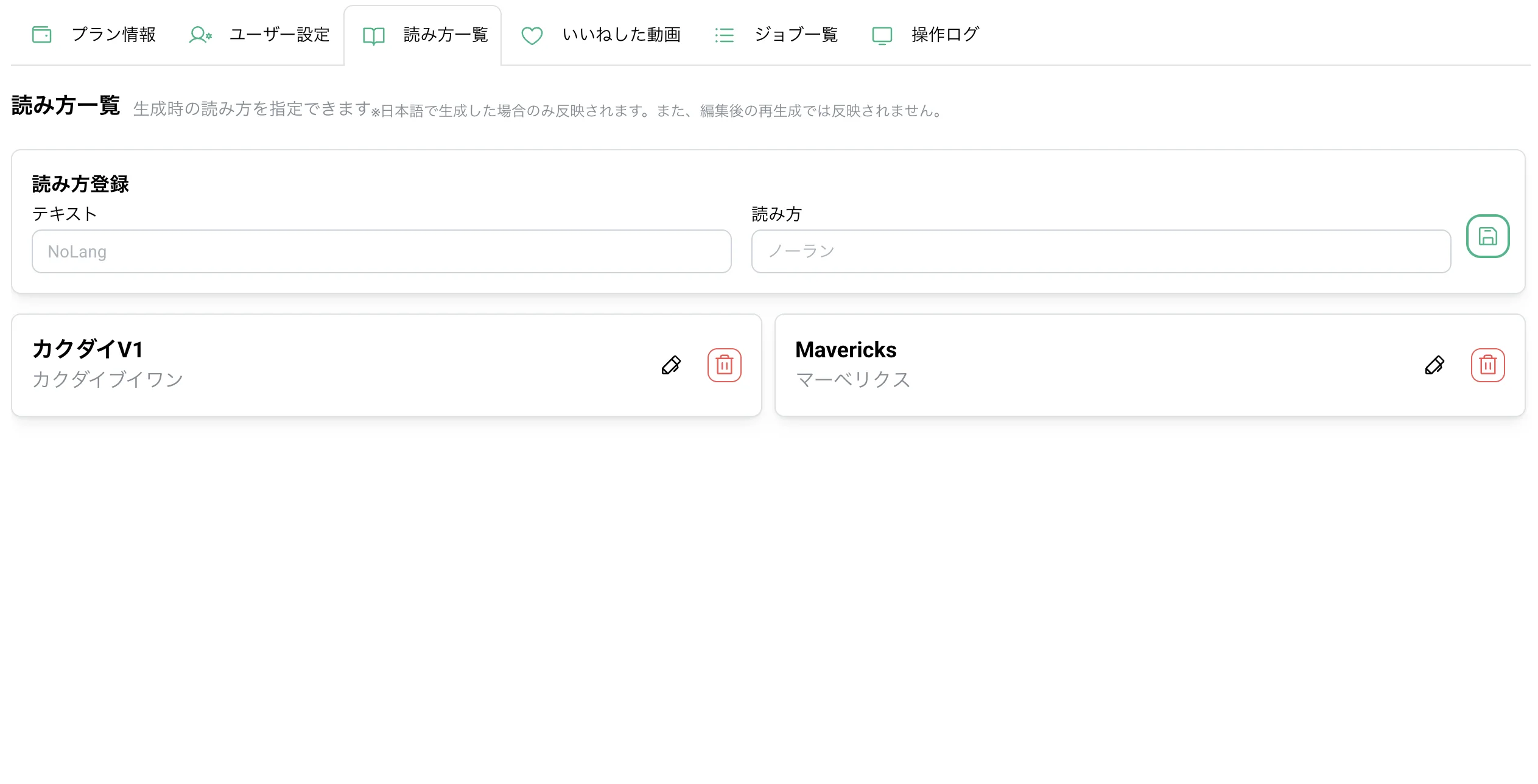Click the save icon to register reading
This screenshot has width=1538, height=784.
[x=1487, y=236]
